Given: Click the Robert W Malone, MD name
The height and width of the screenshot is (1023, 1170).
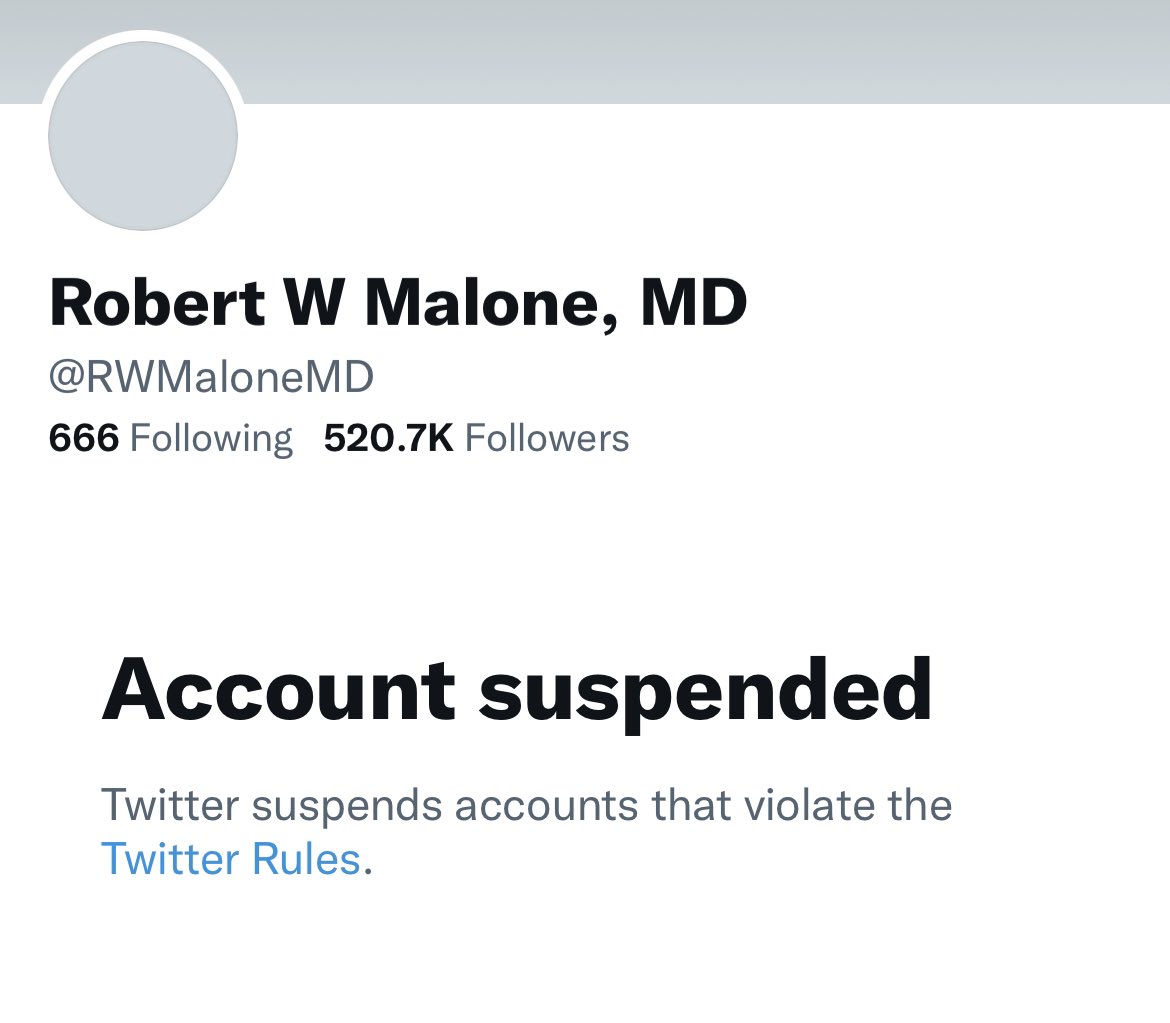Looking at the screenshot, I should [398, 304].
